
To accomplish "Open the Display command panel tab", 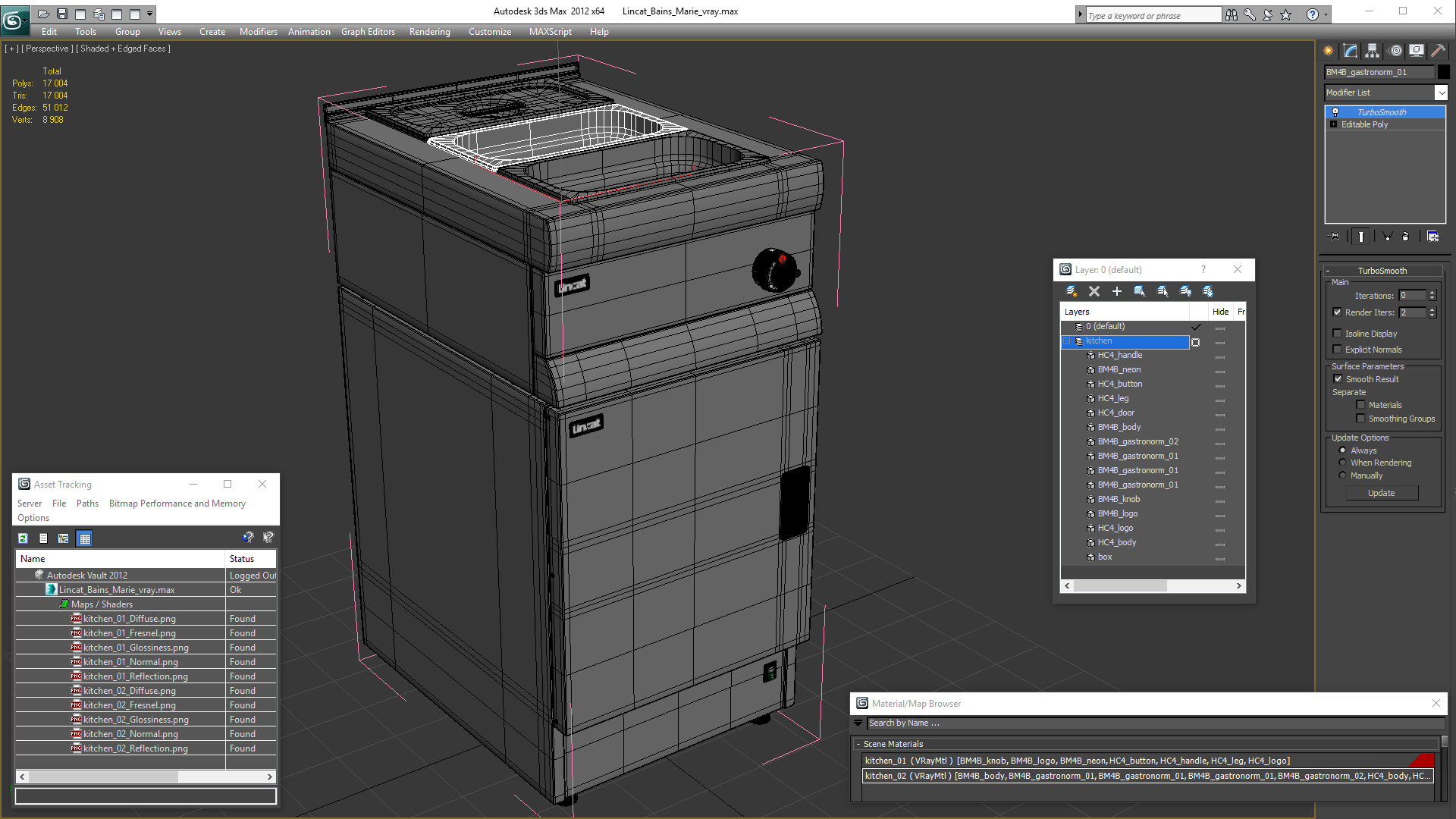I will point(1417,51).
